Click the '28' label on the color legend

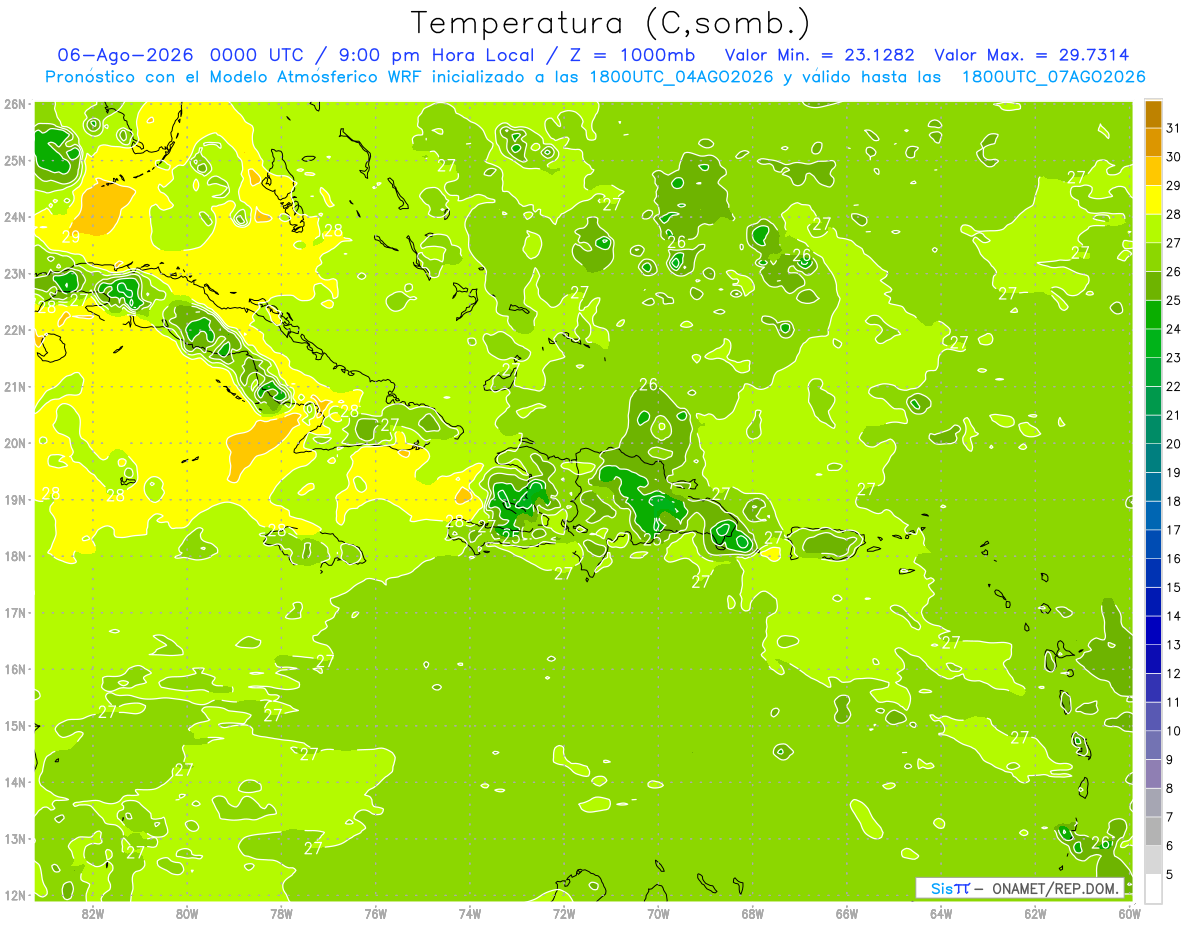point(1173,214)
